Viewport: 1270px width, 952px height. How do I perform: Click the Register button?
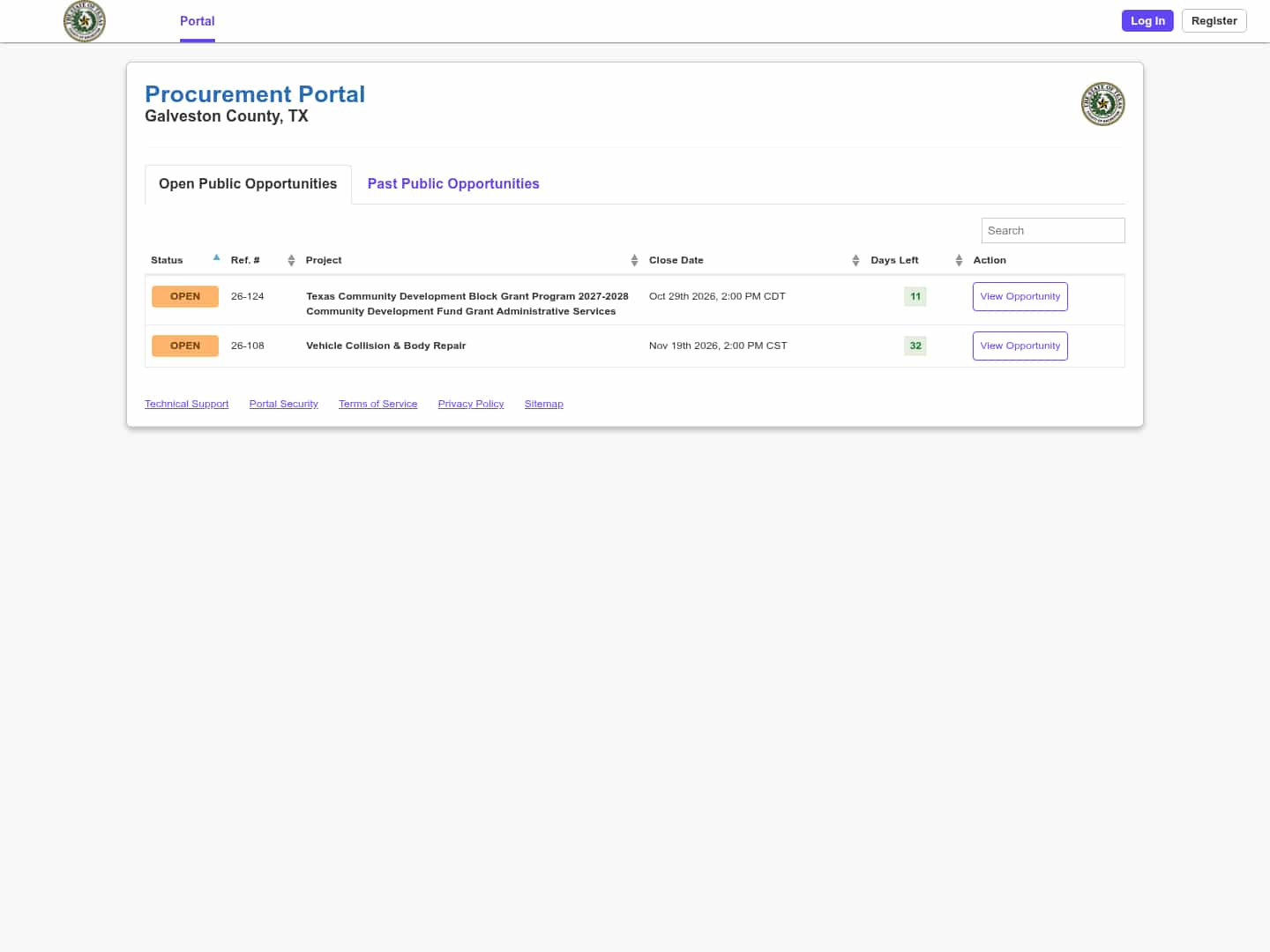coord(1214,21)
